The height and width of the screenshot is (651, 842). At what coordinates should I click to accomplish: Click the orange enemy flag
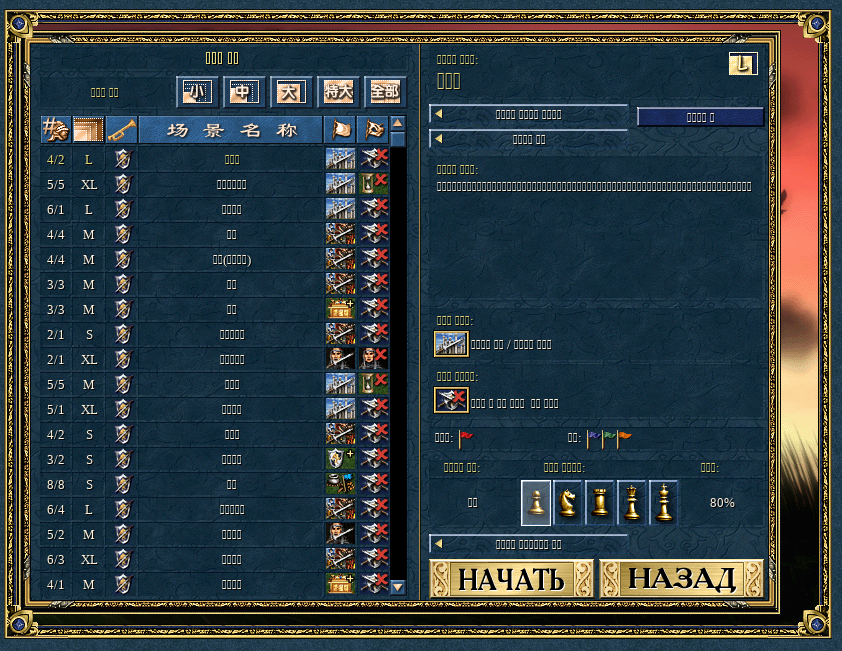[x=625, y=439]
